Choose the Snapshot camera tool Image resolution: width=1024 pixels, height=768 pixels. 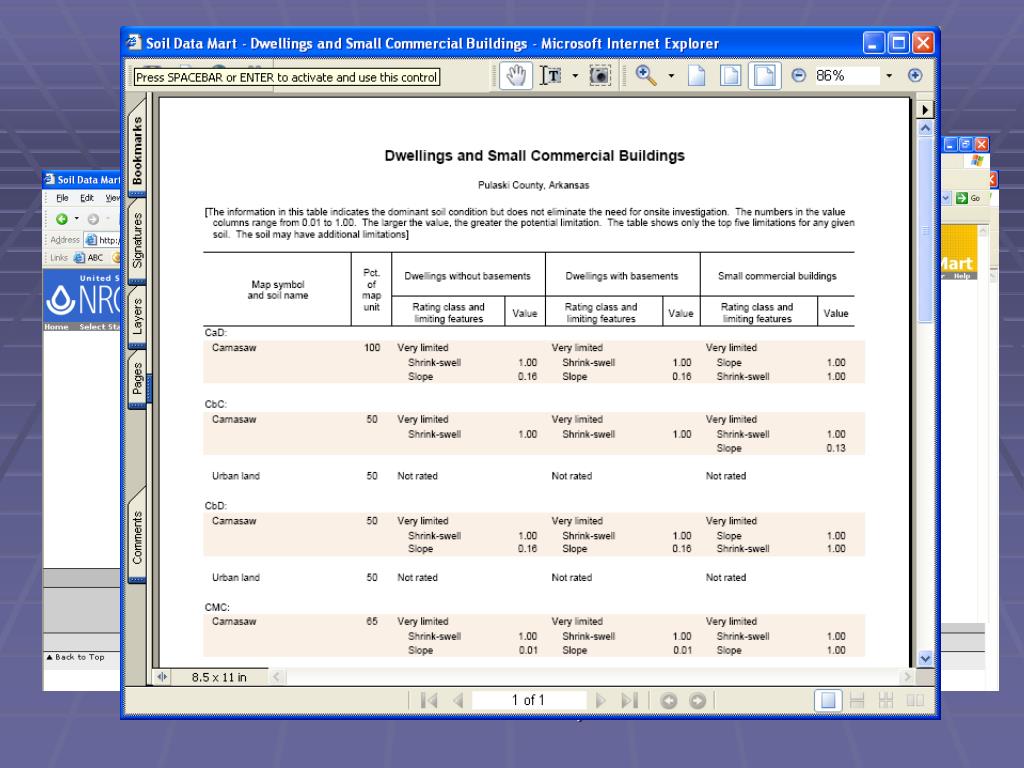pos(600,76)
